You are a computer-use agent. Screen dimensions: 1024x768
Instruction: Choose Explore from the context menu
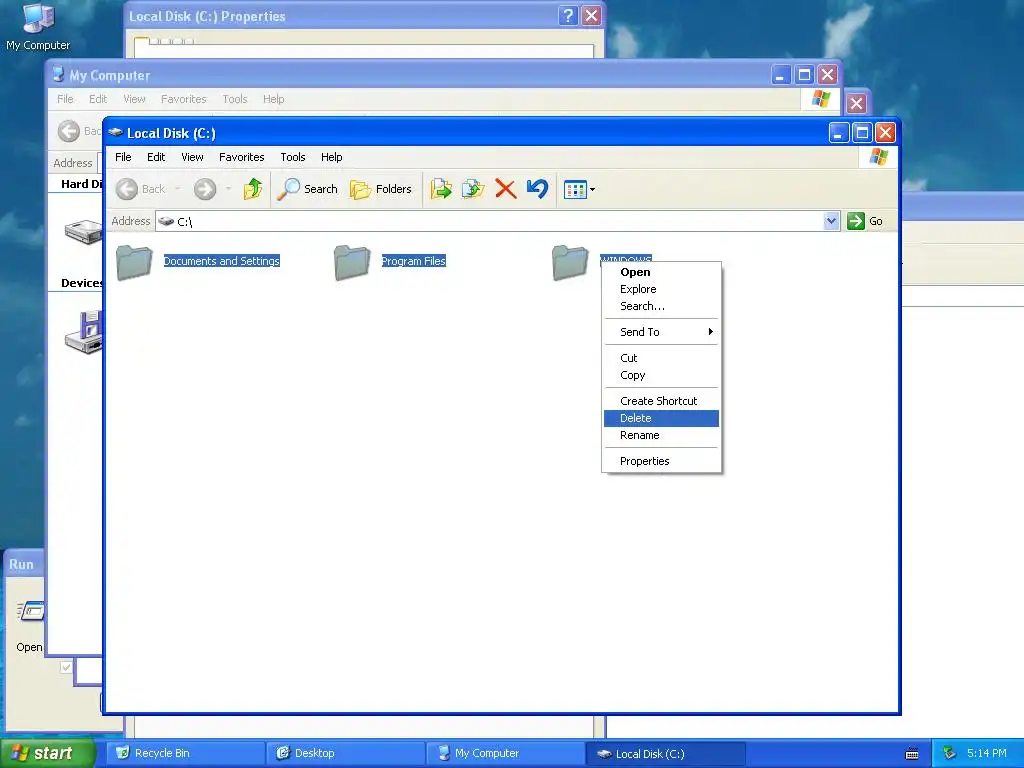[661, 289]
